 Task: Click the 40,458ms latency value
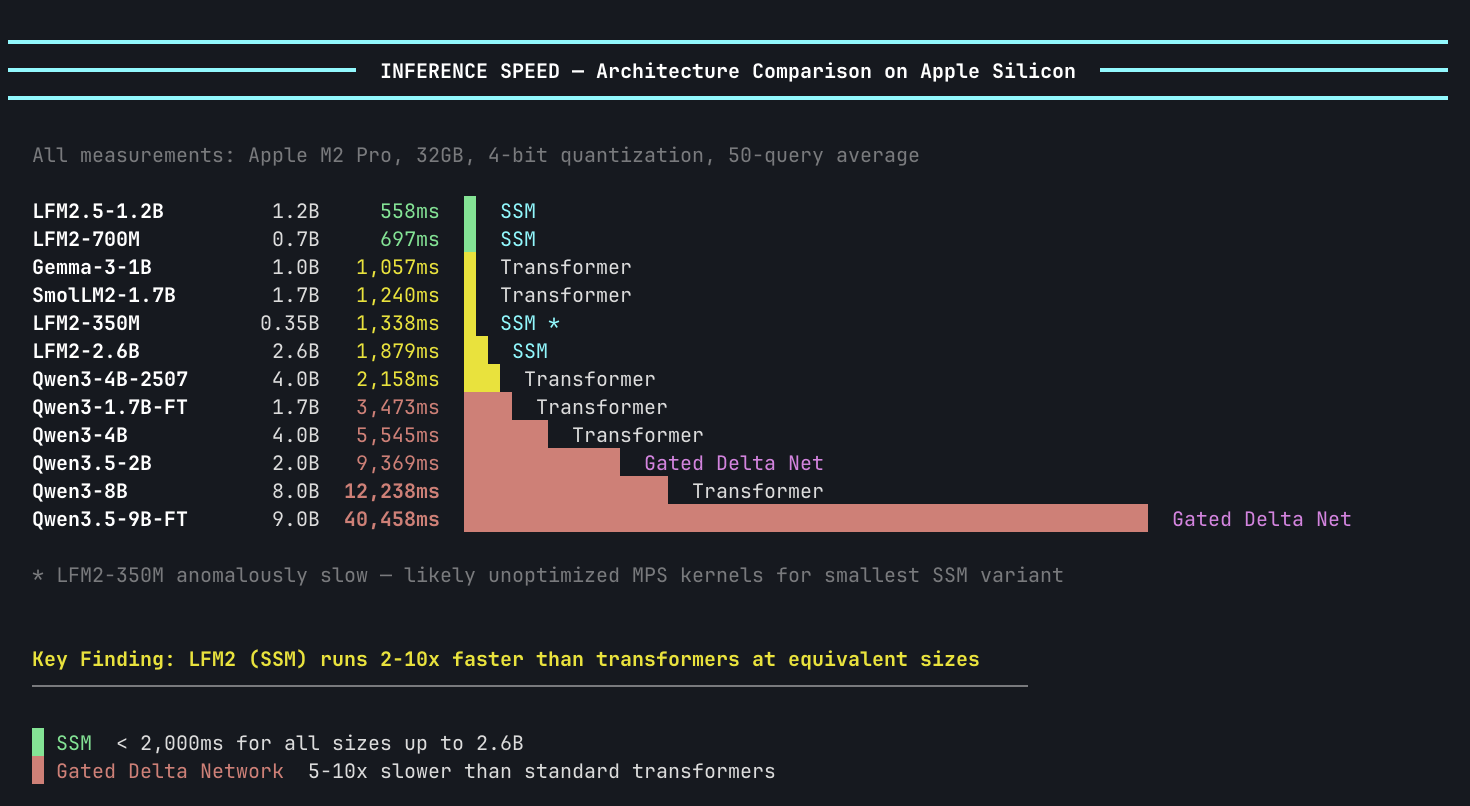tap(392, 519)
